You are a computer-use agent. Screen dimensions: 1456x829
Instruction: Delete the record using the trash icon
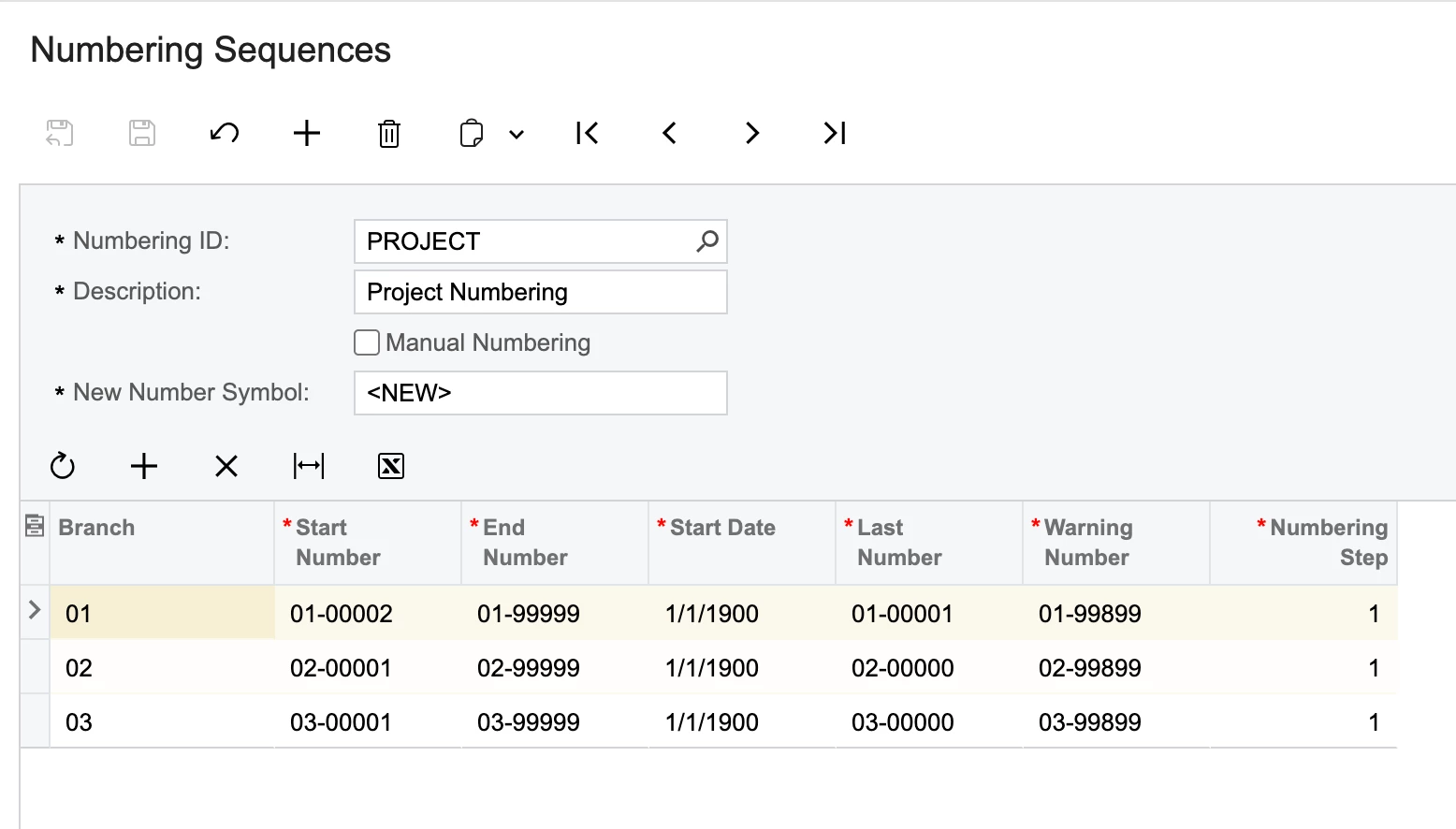point(389,133)
